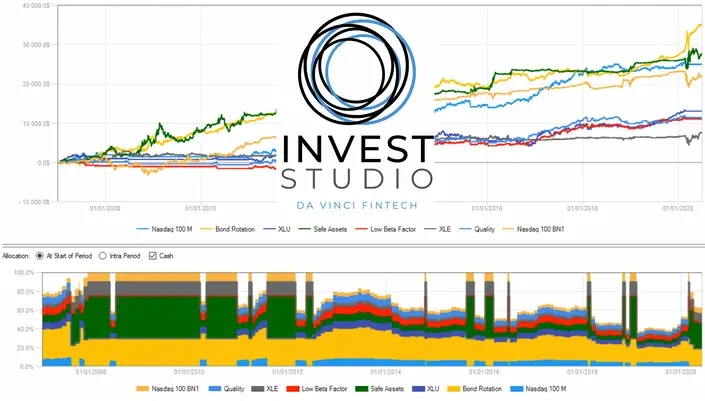Click 01/01/2018 on the allocation chart axis

click(582, 372)
